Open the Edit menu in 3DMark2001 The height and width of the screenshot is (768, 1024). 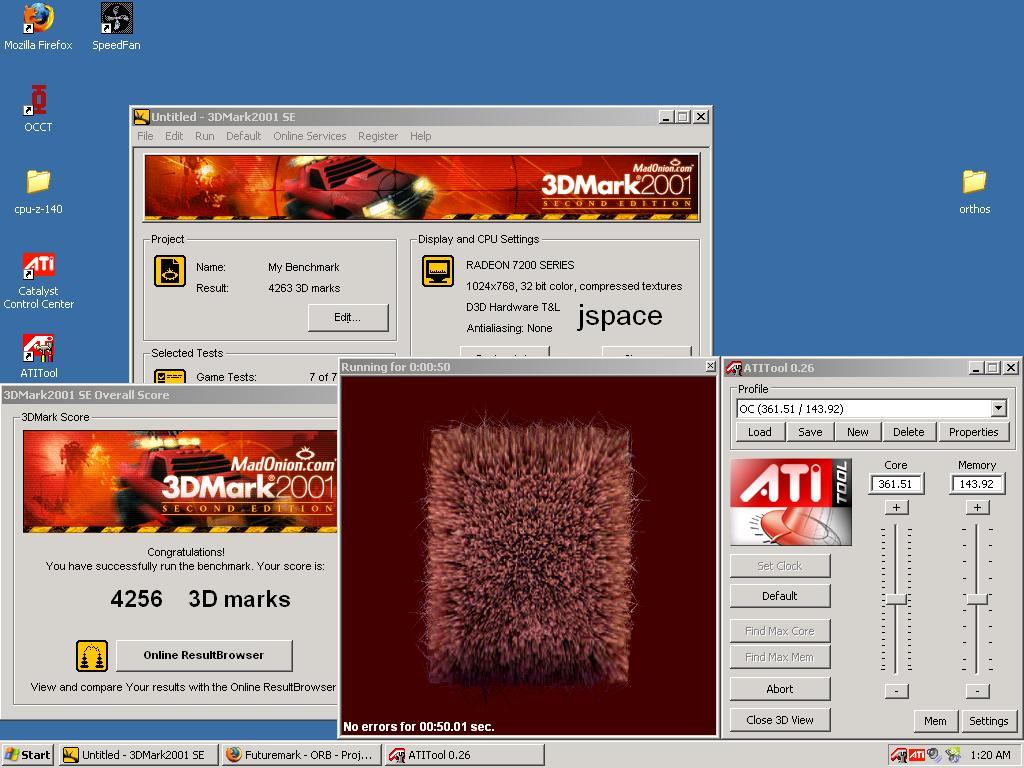(x=174, y=136)
